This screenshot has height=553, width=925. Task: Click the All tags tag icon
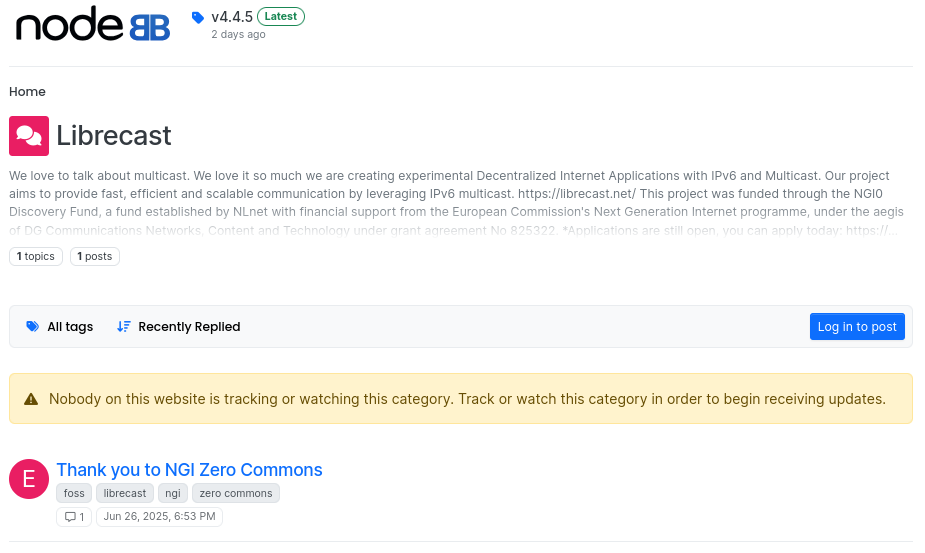tap(32, 326)
